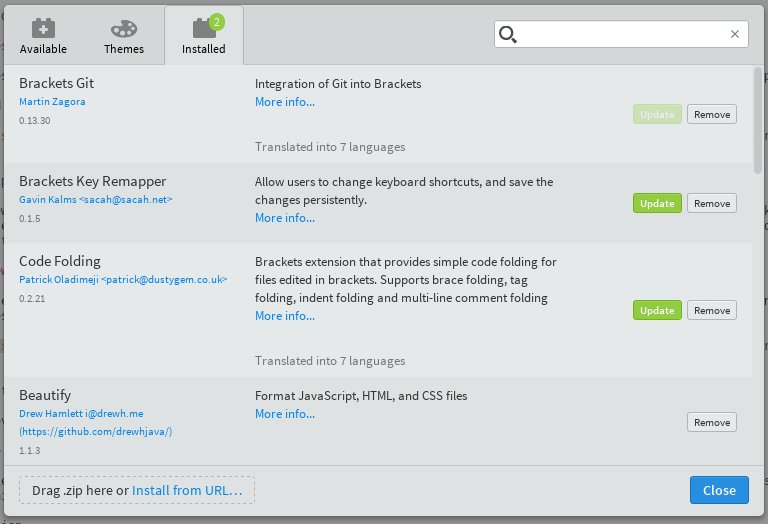Image resolution: width=768 pixels, height=524 pixels.
Task: Open Martin Zagora author link
Action: tap(52, 101)
